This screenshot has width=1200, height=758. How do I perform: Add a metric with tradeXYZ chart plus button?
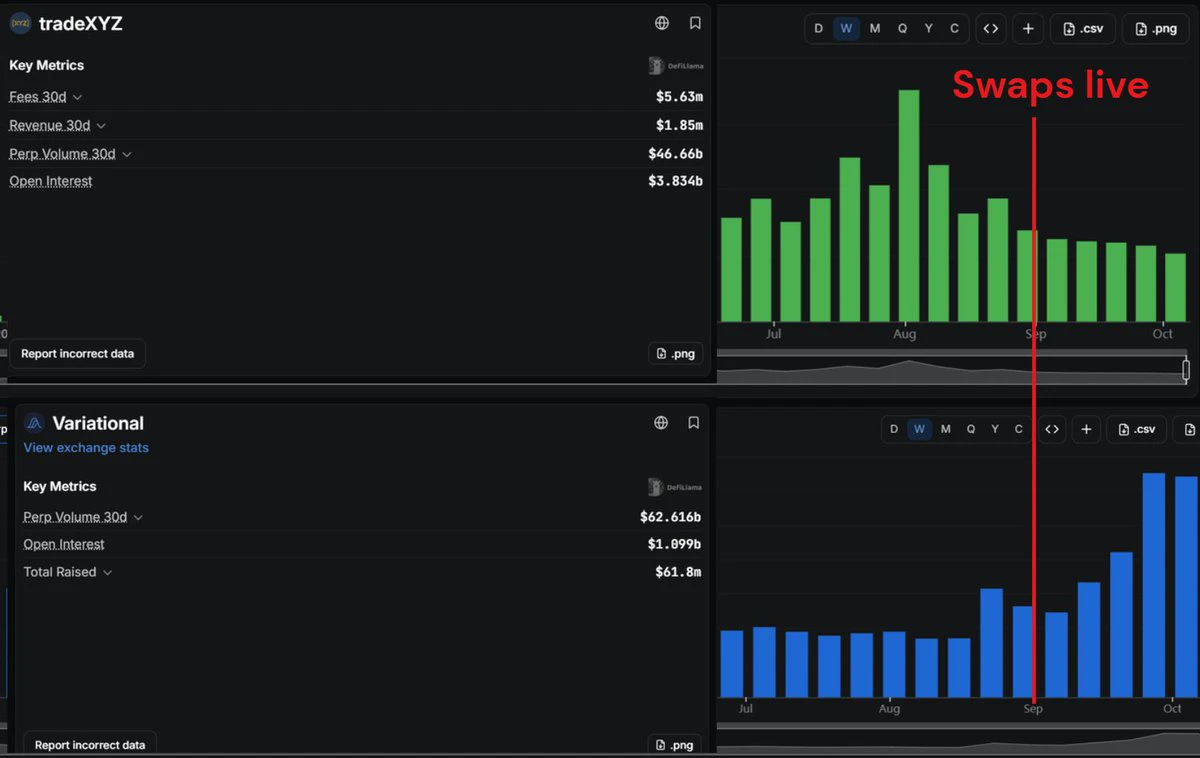pos(1028,28)
